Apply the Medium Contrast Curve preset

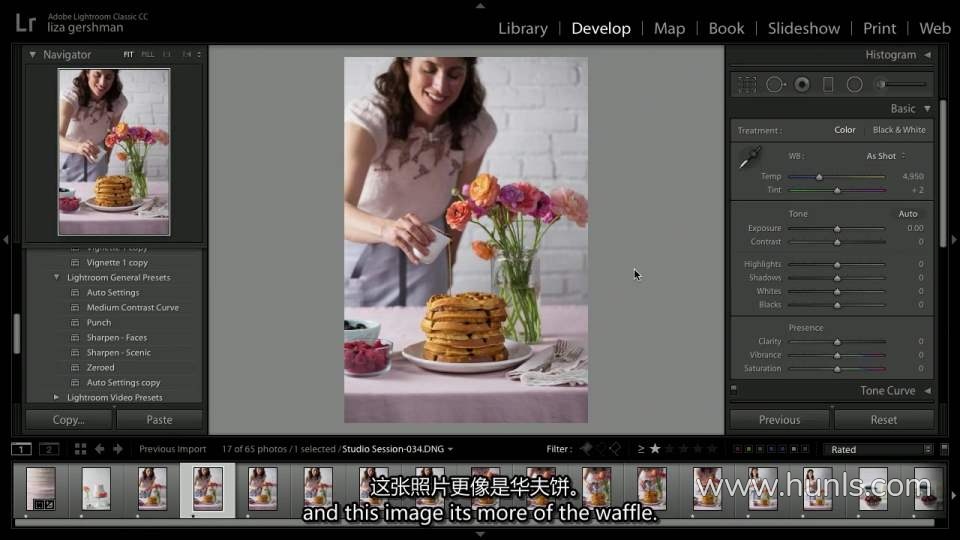click(132, 307)
